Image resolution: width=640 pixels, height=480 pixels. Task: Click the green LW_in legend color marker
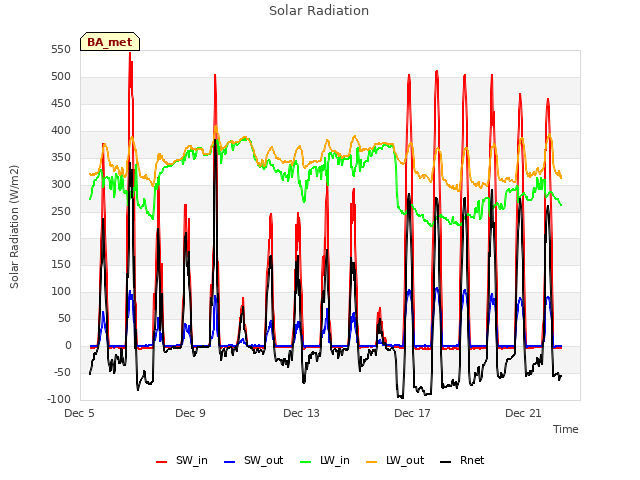tap(306, 462)
